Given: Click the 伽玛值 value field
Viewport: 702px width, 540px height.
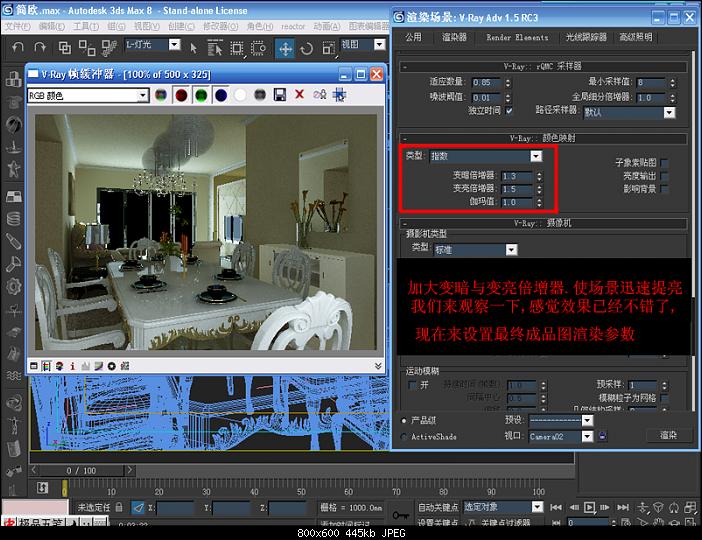Looking at the screenshot, I should [516, 202].
